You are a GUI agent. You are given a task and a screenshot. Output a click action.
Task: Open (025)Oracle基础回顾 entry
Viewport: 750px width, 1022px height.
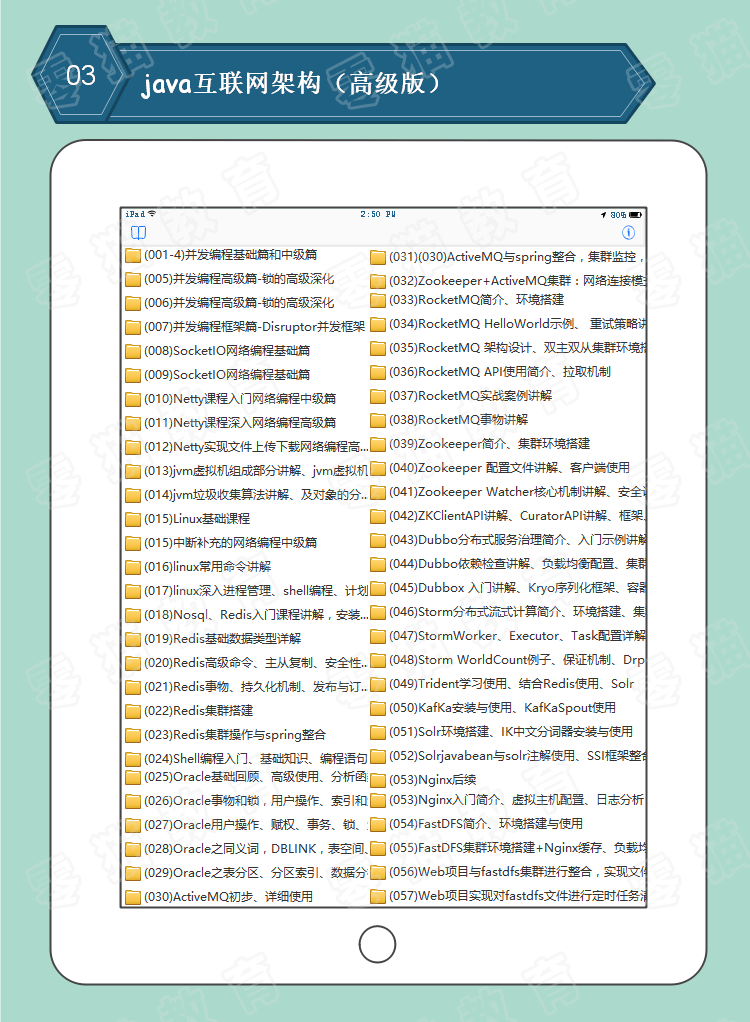coord(256,777)
